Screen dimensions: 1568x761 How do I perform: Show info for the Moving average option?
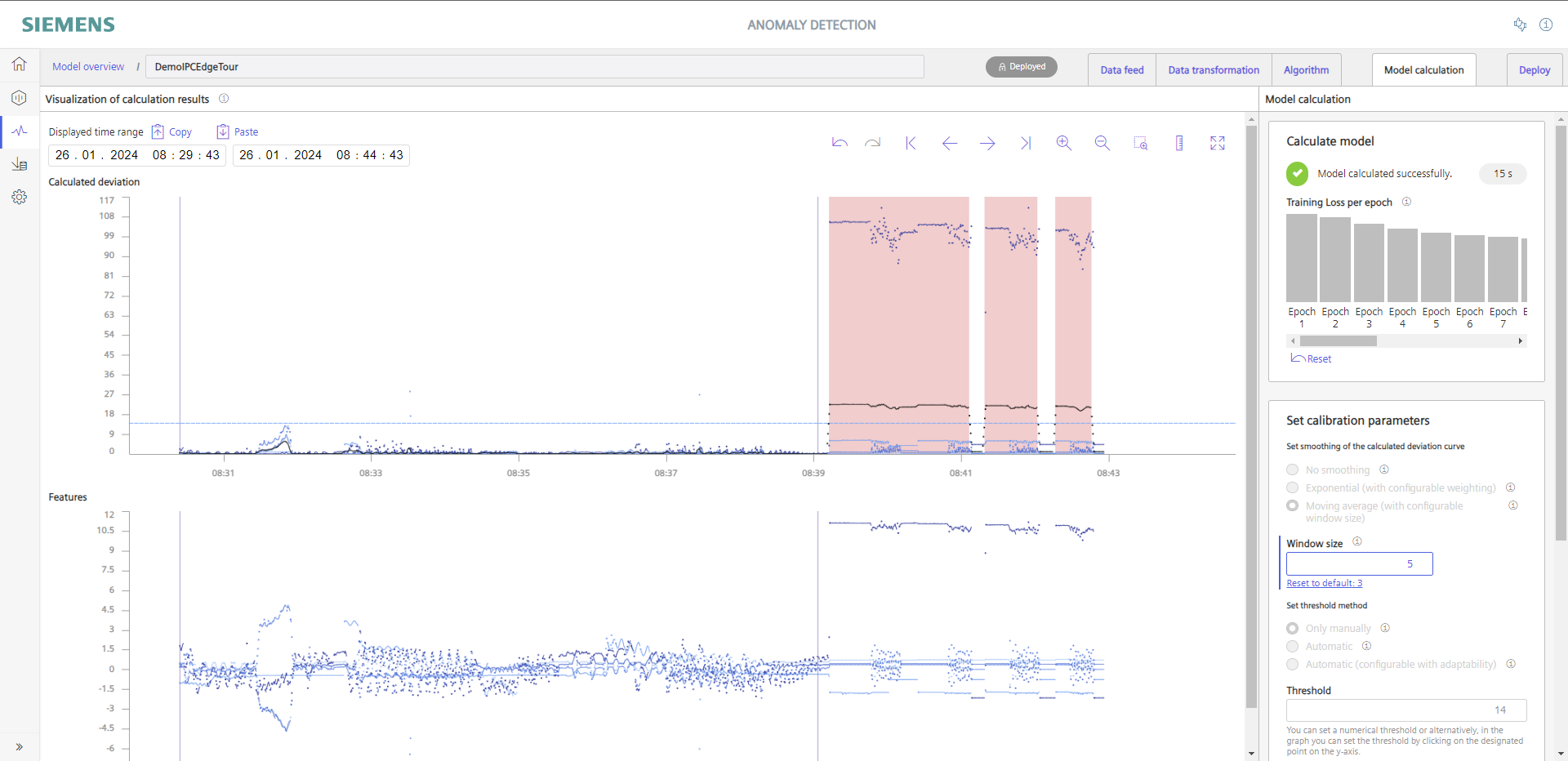click(x=1513, y=505)
